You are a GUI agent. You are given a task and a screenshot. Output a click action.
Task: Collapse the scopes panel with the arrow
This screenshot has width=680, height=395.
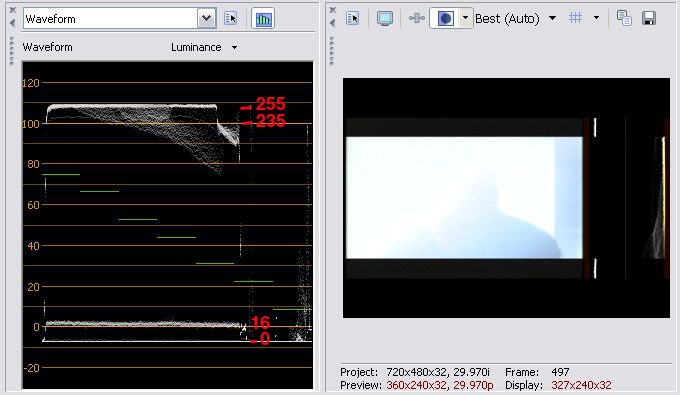[12, 23]
